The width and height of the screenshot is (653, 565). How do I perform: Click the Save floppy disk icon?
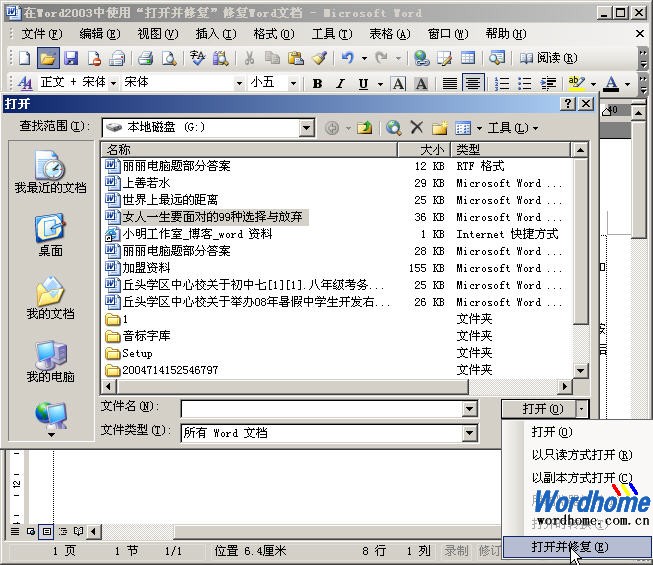pyautogui.click(x=71, y=58)
